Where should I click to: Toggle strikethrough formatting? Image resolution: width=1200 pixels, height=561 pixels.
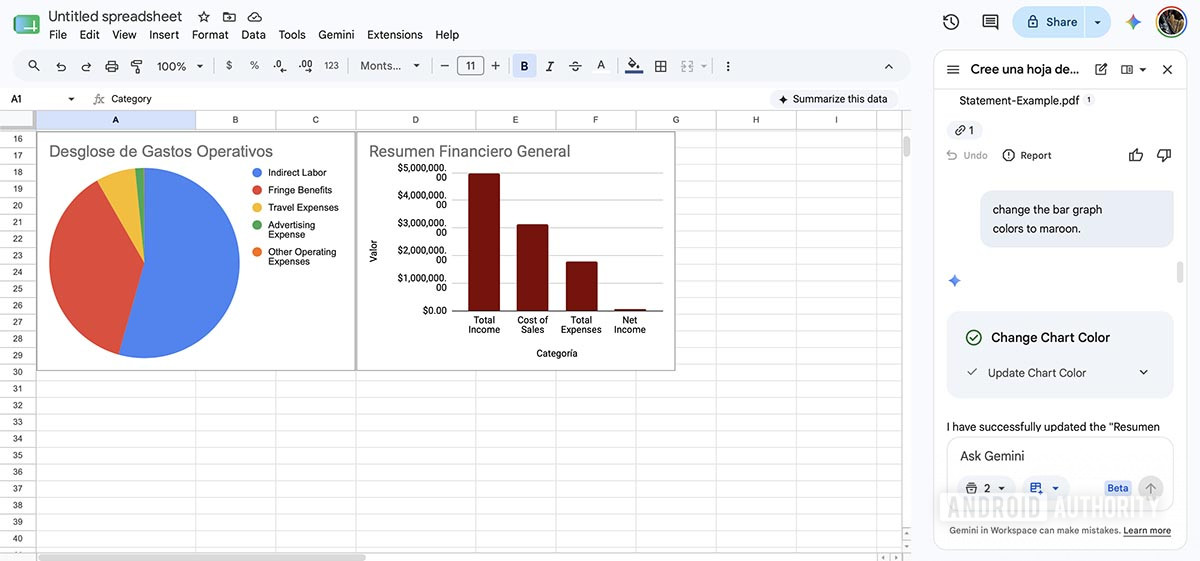pyautogui.click(x=575, y=66)
